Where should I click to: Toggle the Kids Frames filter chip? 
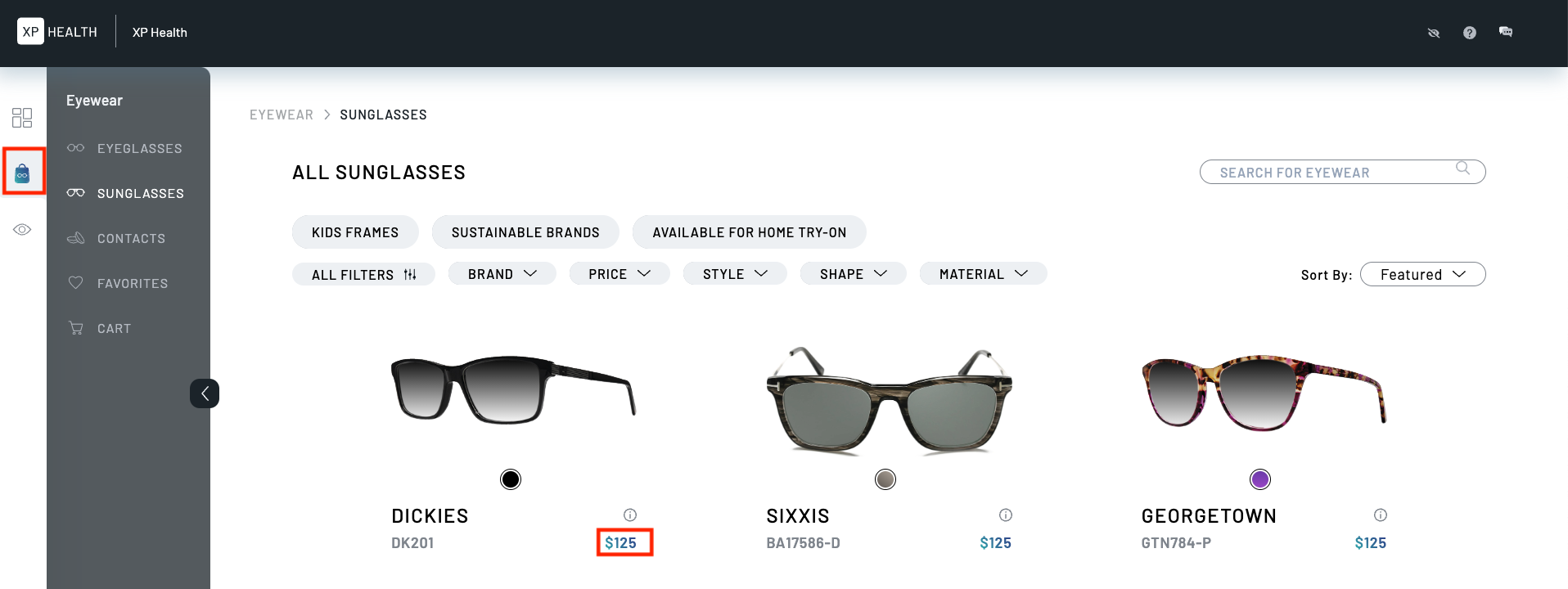point(355,232)
